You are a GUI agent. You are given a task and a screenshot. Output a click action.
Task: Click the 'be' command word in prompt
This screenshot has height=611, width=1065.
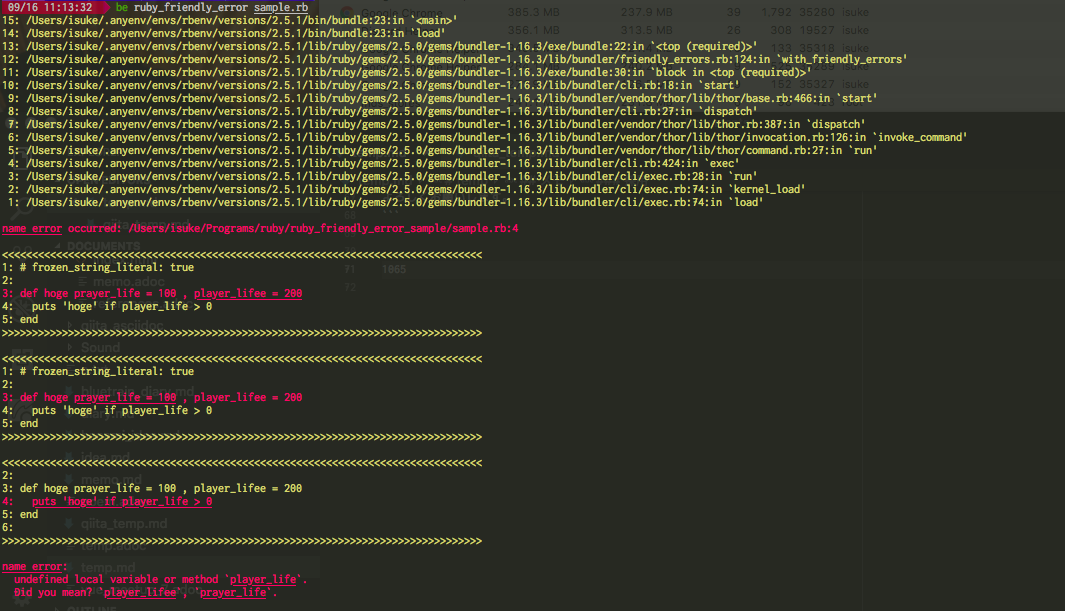point(122,7)
